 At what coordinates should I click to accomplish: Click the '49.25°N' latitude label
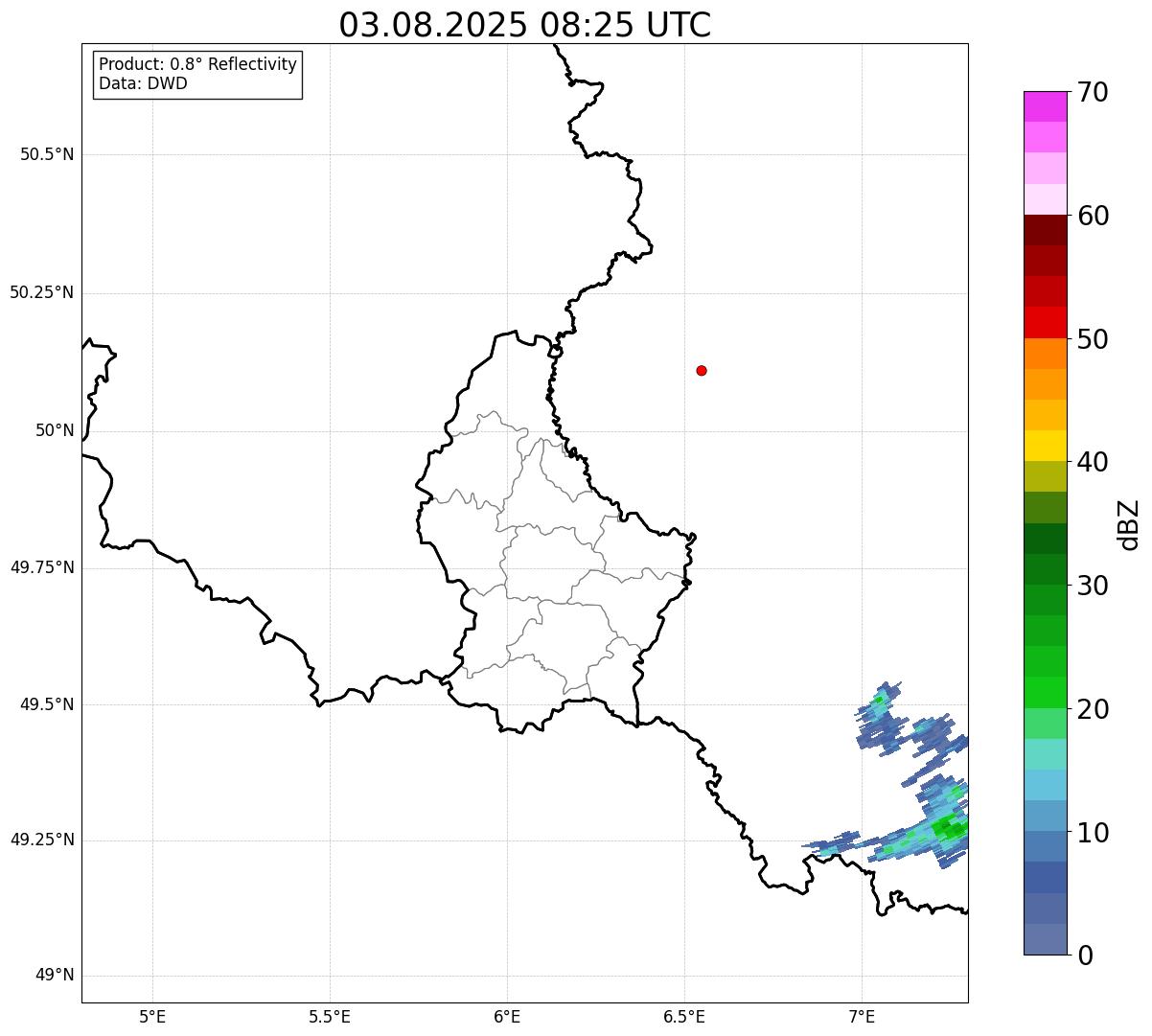click(x=42, y=840)
